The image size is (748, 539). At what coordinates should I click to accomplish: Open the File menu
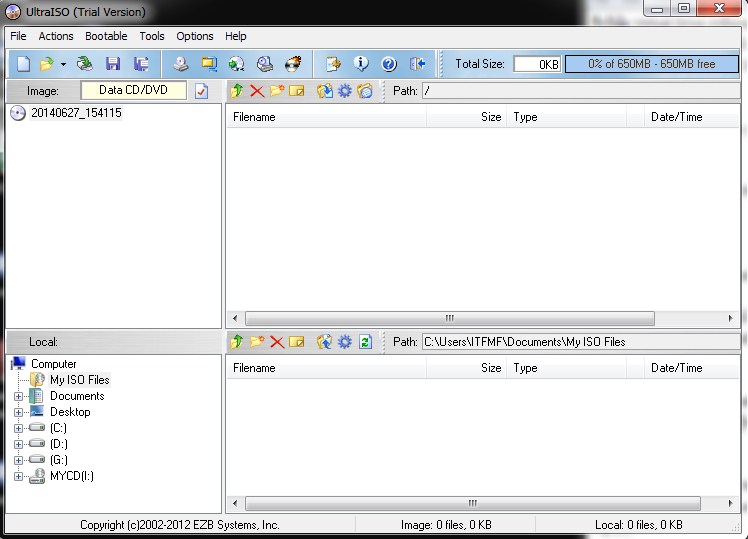click(18, 36)
